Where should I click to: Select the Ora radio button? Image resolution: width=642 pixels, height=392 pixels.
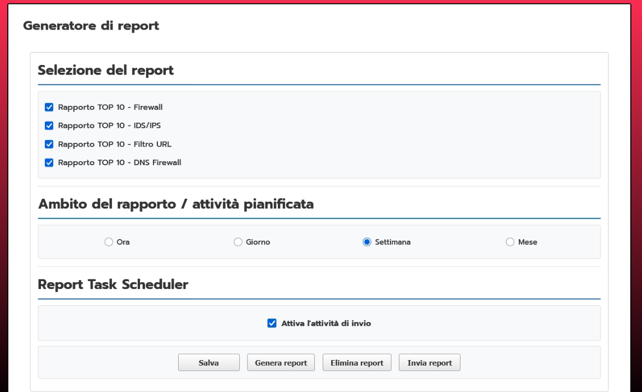109,242
